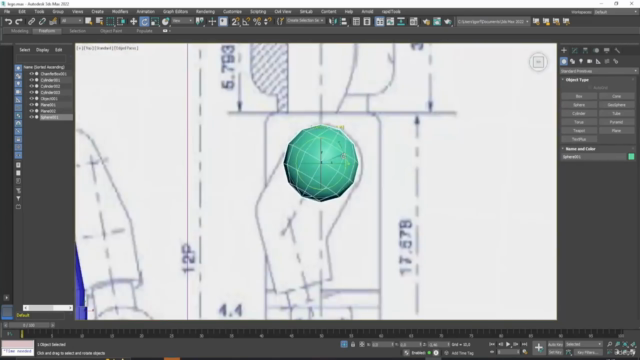Click the Align tool icon
Viewport: 640px width, 360px height.
pyautogui.click(x=344, y=22)
